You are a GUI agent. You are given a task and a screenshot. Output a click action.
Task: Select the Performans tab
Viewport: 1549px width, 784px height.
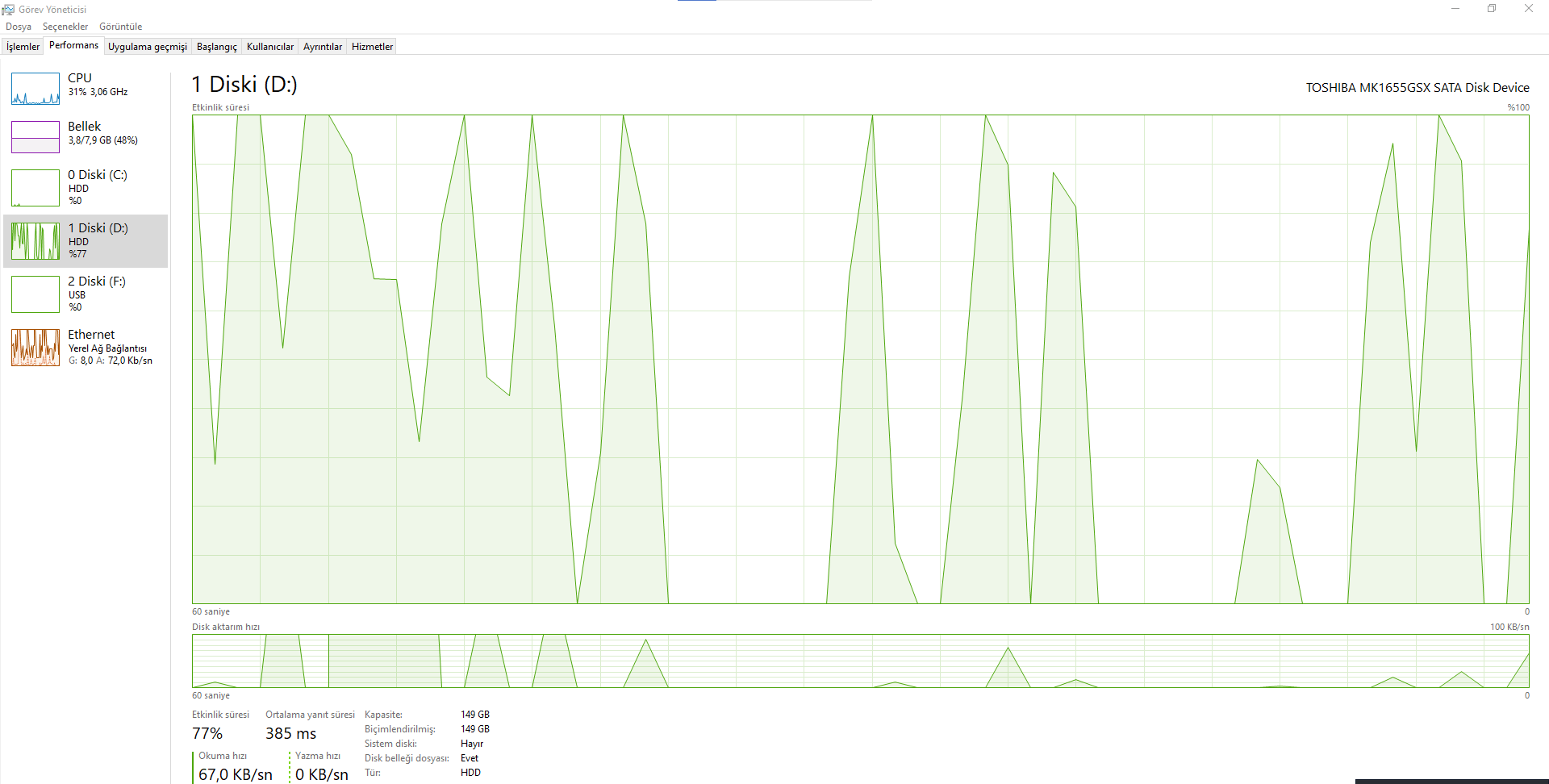coord(74,45)
